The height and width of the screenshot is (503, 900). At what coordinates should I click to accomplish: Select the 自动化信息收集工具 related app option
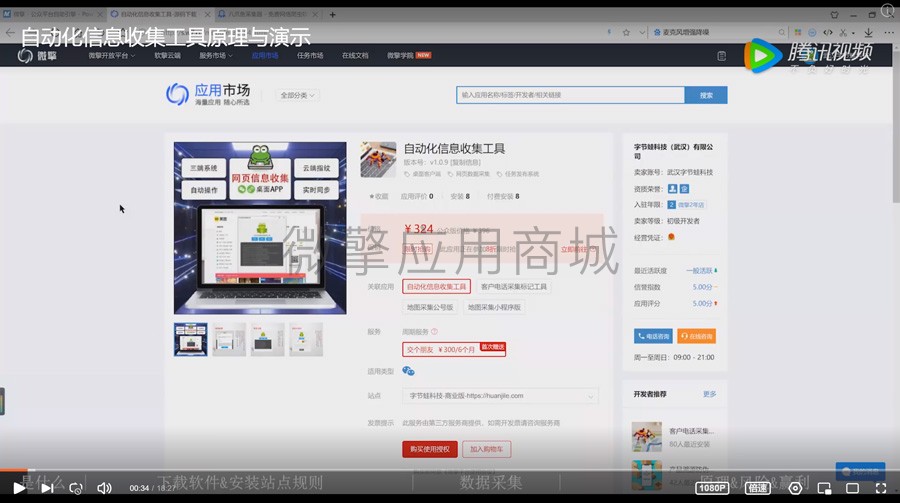(436, 287)
